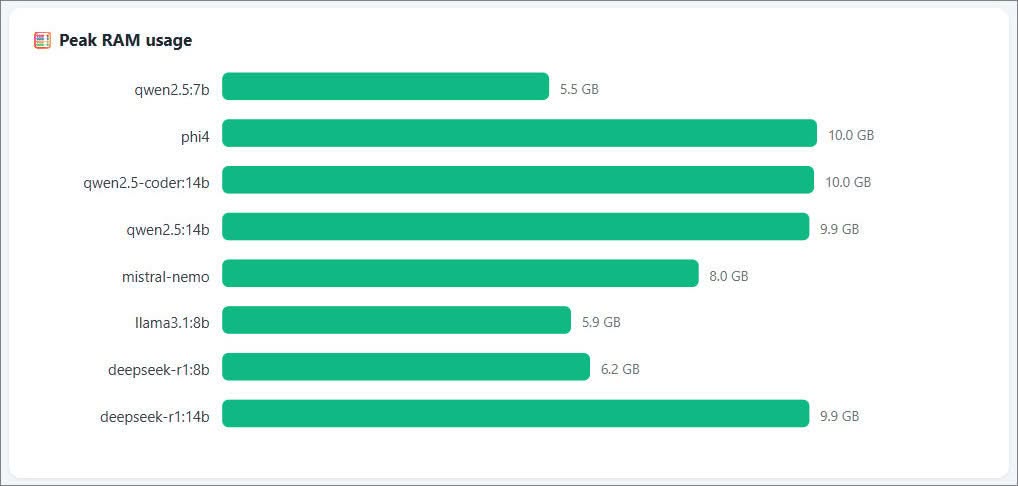Click the phi4 model label
This screenshot has height=486, width=1018.
click(195, 136)
